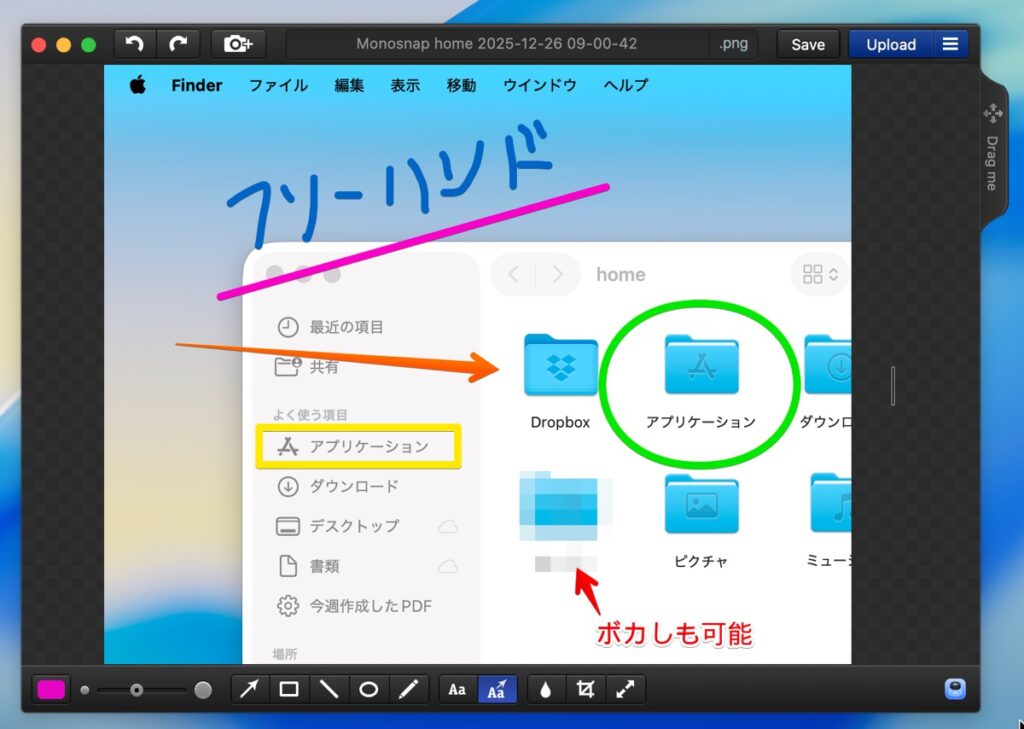1024x729 pixels.
Task: Take a new screenshot with camera icon
Action: [238, 44]
